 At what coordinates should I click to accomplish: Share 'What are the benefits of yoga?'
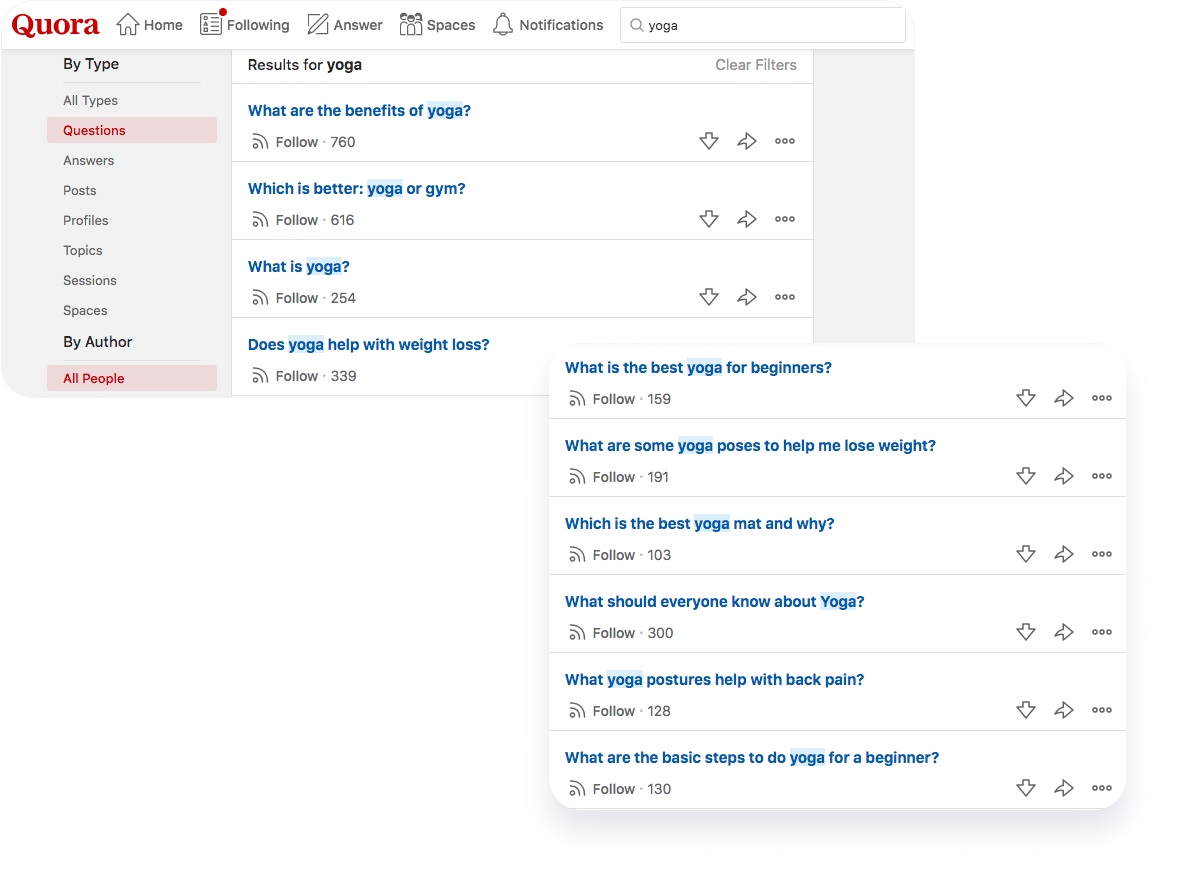click(x=747, y=141)
